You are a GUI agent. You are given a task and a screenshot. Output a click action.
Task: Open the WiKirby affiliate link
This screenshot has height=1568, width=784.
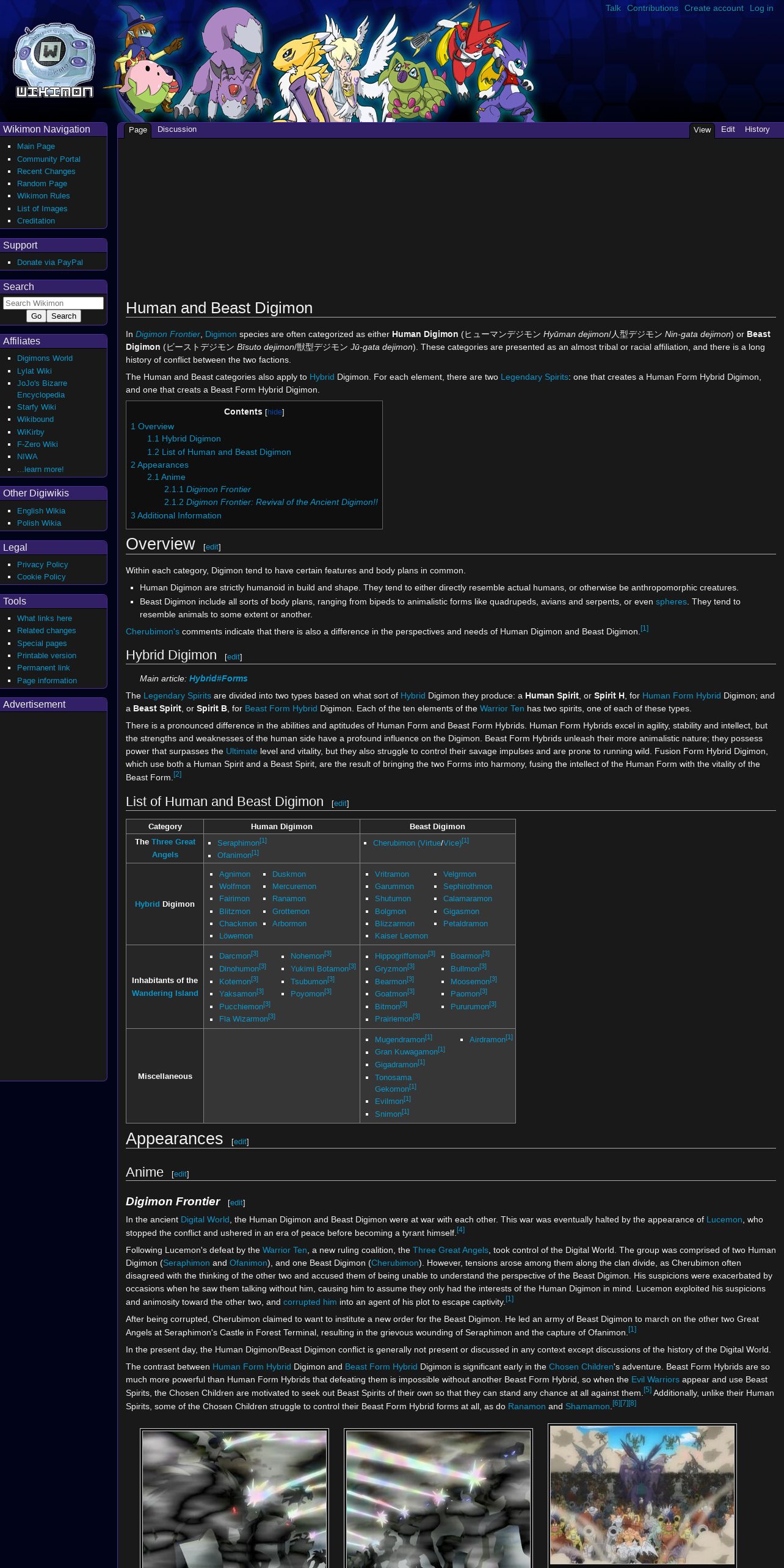coord(31,432)
